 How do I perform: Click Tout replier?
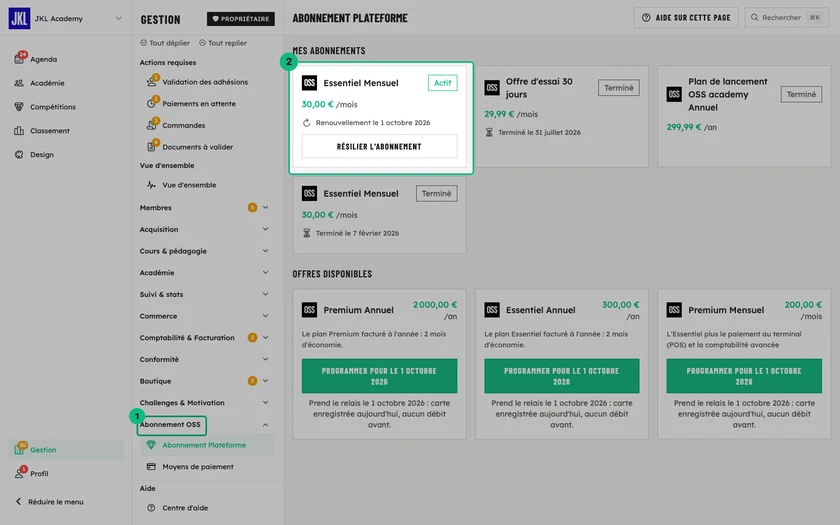pos(223,43)
